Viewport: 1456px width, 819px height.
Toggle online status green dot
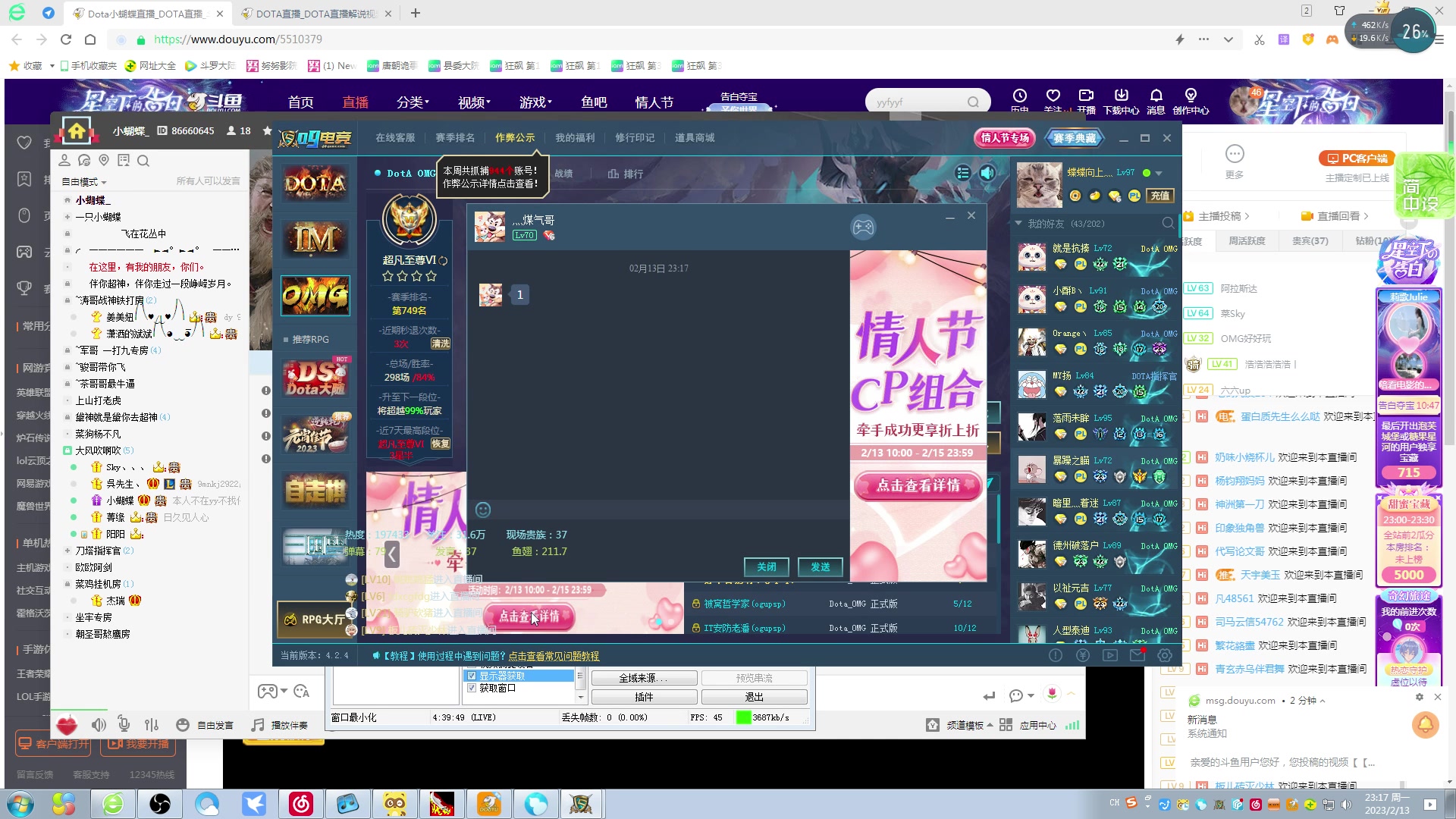pos(1147,173)
